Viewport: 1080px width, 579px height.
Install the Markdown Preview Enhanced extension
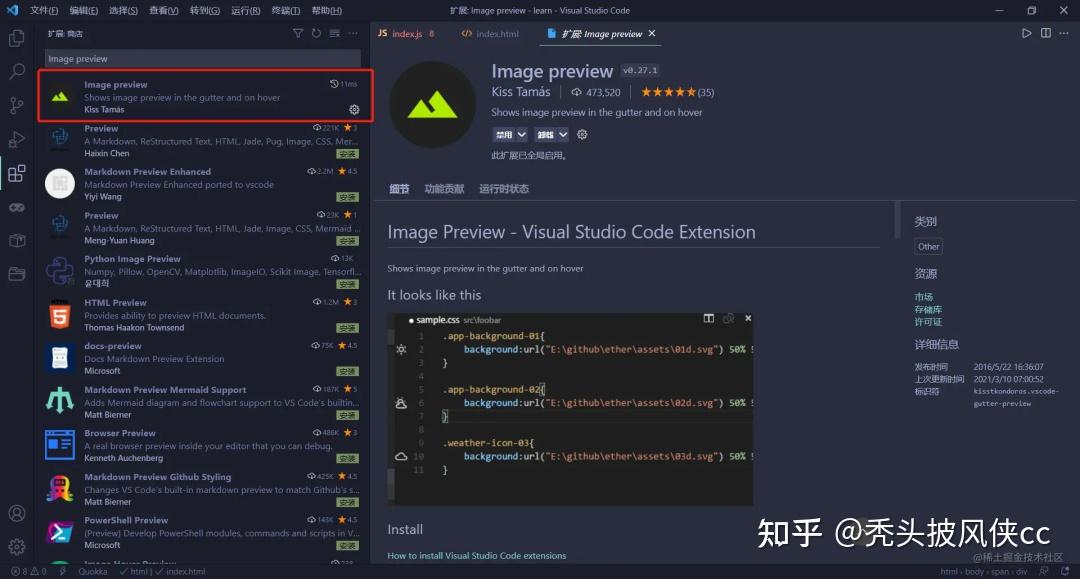click(348, 198)
